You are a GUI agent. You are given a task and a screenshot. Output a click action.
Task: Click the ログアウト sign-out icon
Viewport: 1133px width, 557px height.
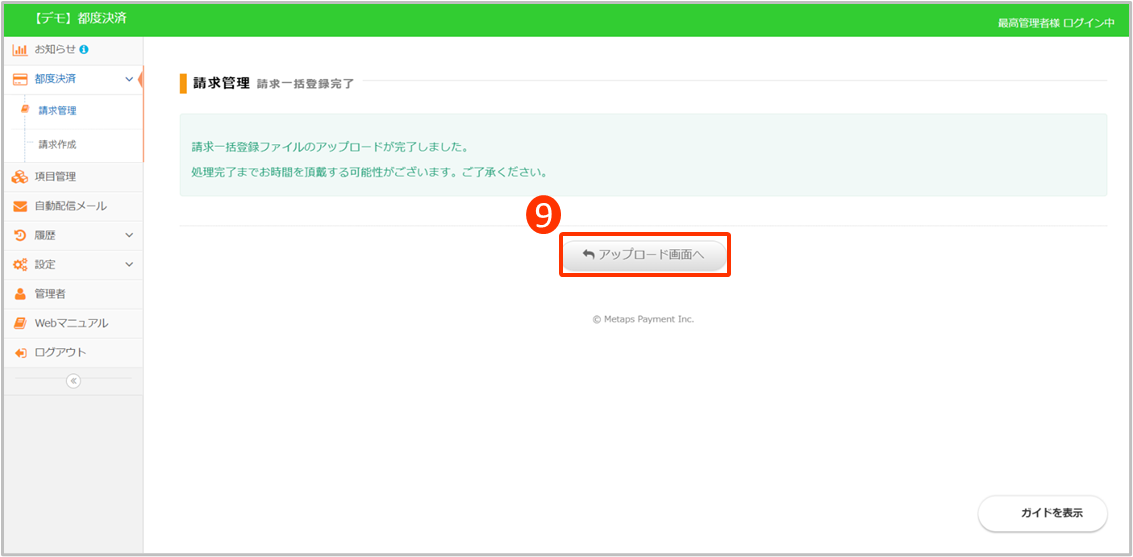coord(20,352)
